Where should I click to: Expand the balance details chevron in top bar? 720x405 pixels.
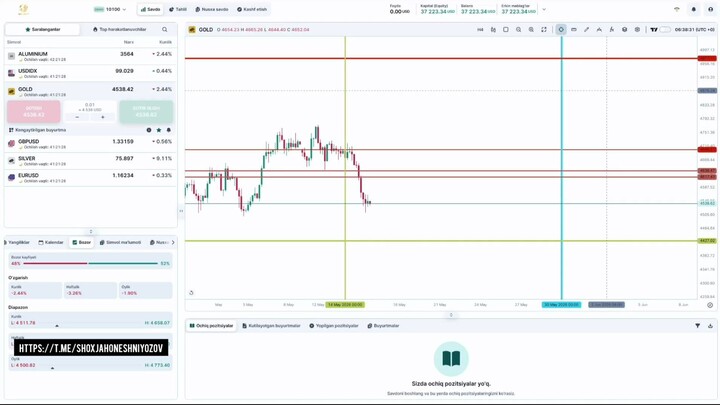click(x=544, y=9)
